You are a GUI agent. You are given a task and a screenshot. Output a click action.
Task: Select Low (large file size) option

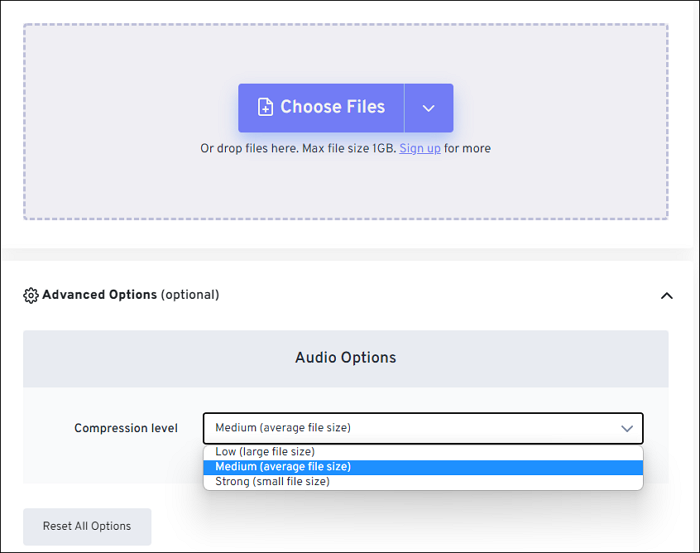tap(265, 452)
